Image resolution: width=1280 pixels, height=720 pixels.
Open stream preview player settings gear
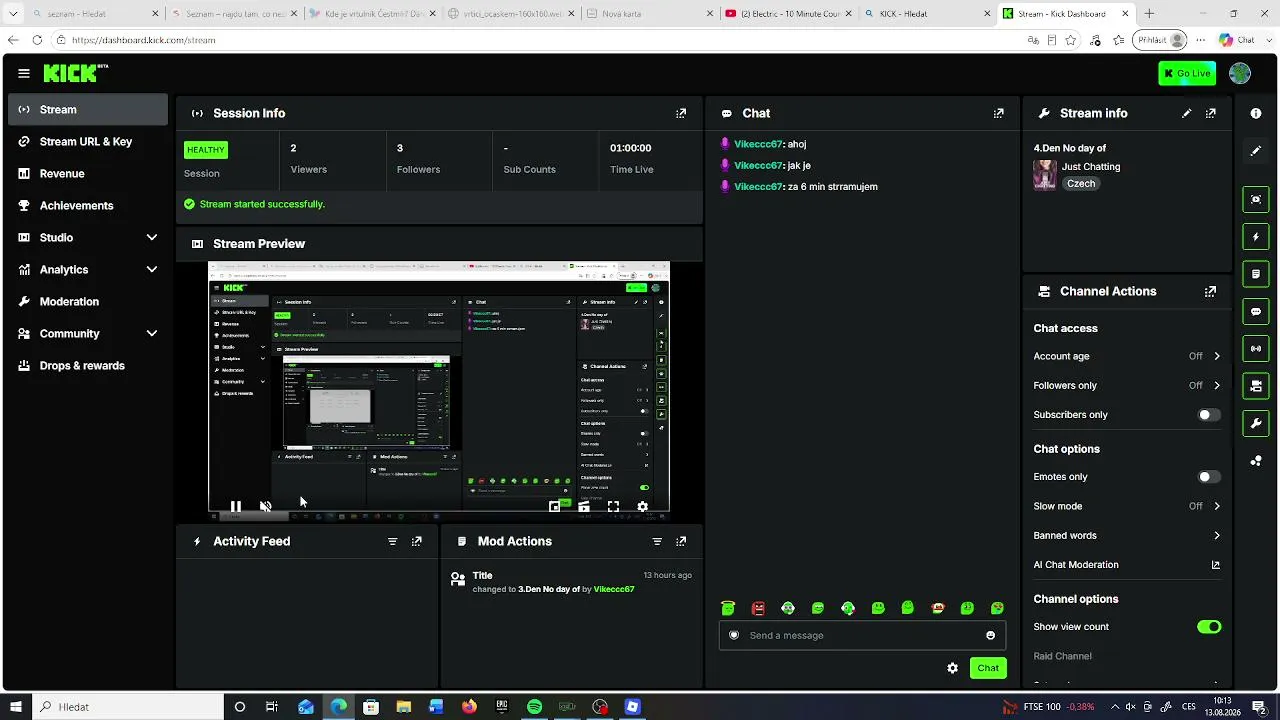click(x=642, y=507)
